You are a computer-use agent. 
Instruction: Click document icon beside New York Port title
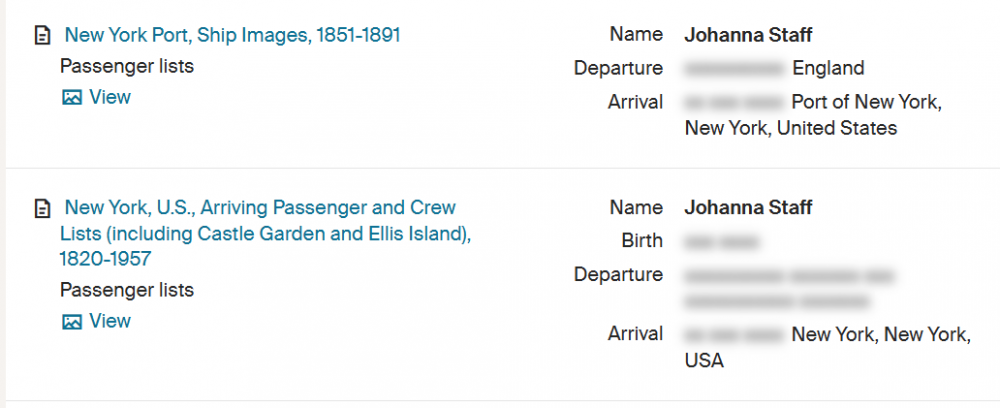(42, 36)
